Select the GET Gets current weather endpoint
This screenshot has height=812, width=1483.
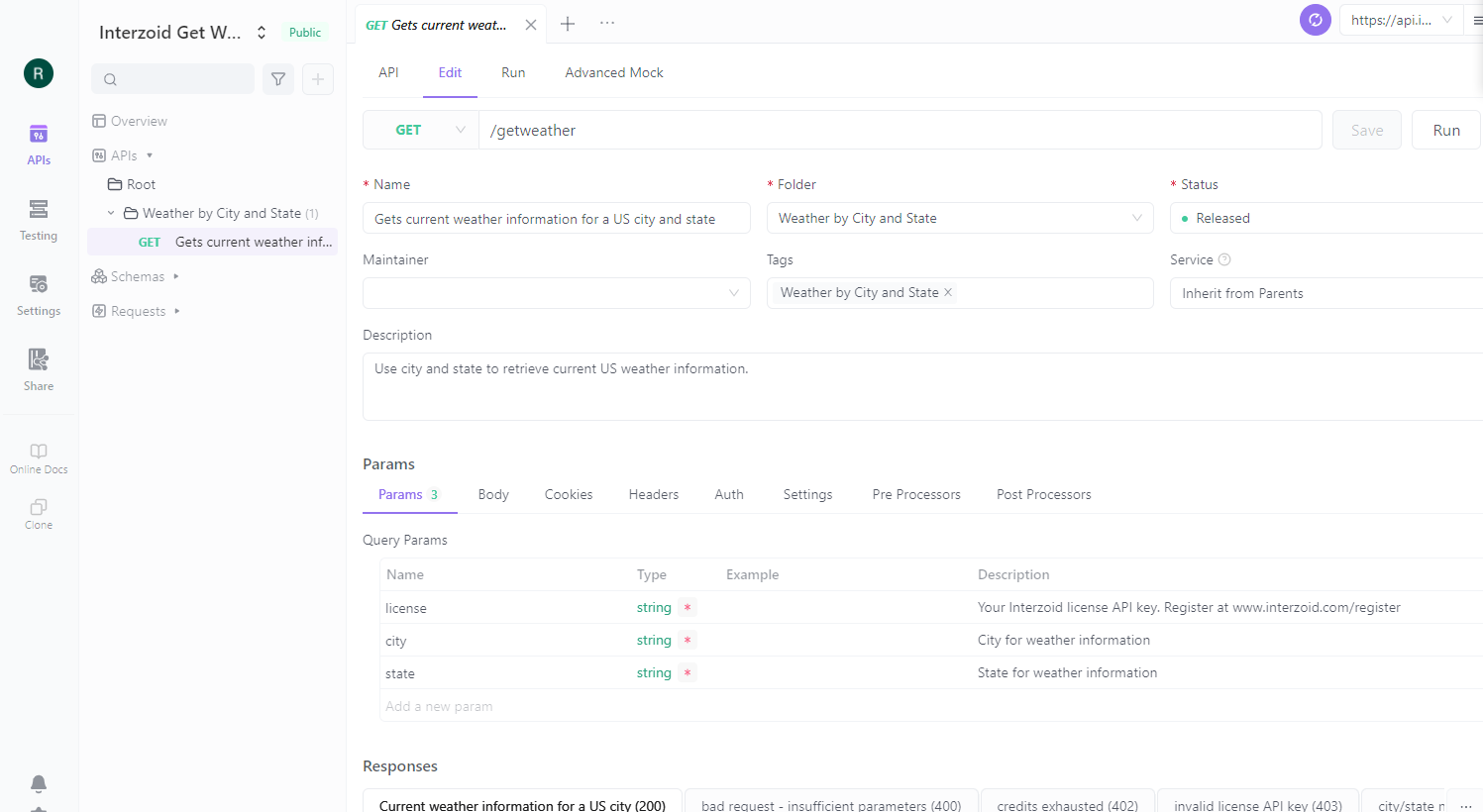[x=212, y=242]
